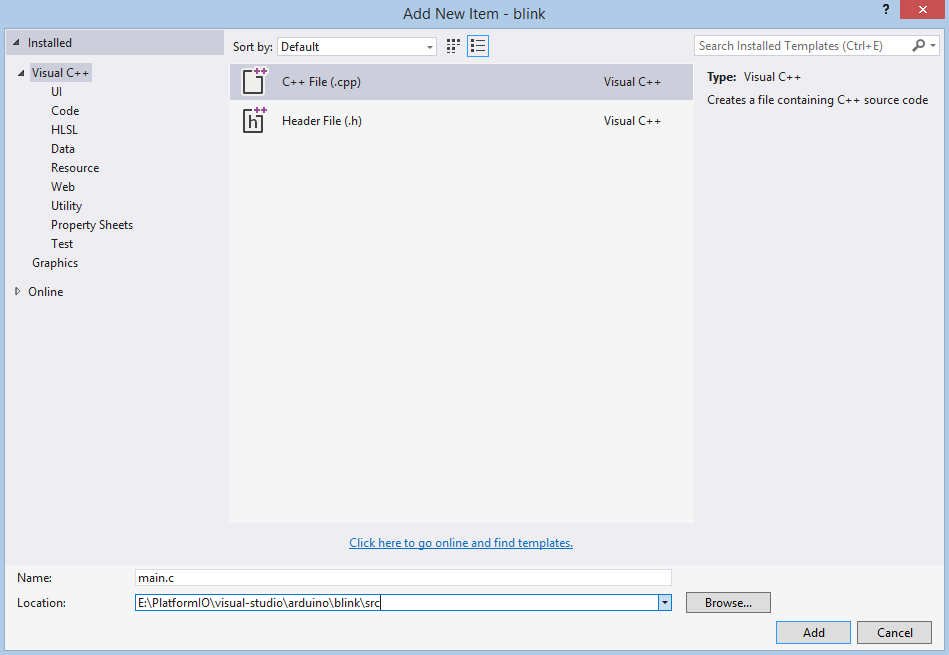Viewport: 949px width, 655px height.
Task: Select the Graphics category
Action: tap(54, 263)
